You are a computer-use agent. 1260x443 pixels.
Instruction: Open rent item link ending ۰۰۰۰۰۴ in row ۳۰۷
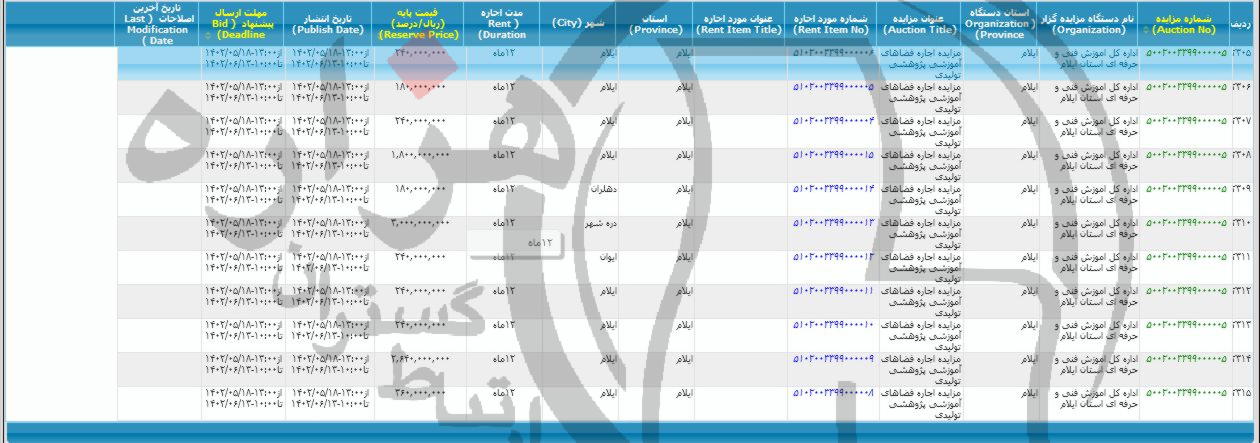pos(834,121)
